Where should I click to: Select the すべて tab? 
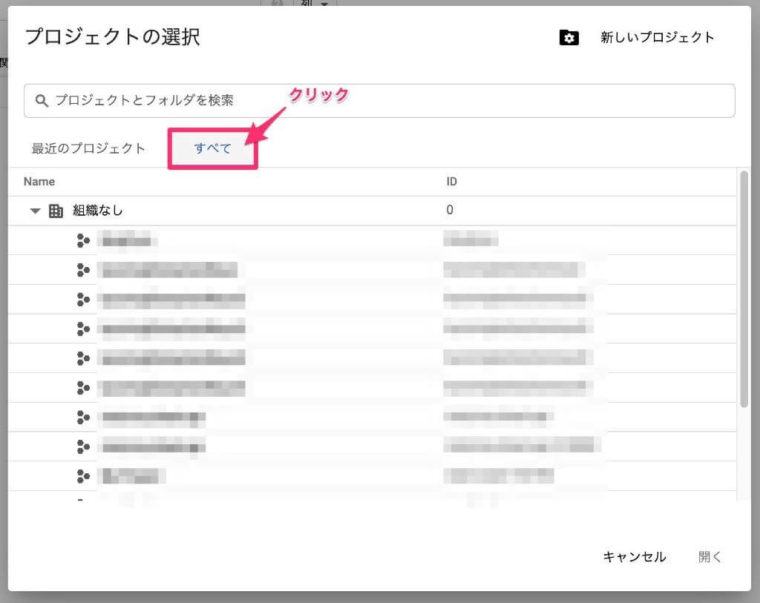(213, 148)
